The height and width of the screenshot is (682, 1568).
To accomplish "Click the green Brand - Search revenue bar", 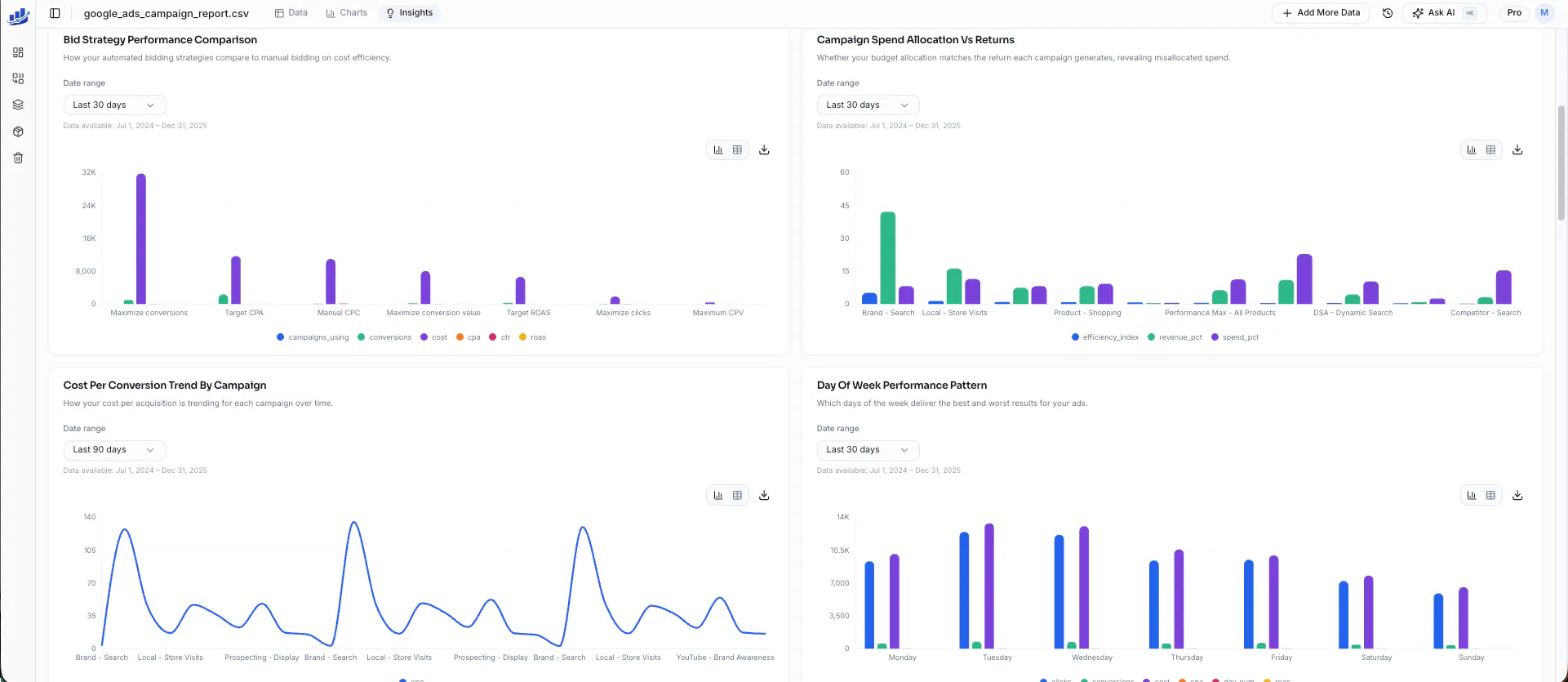I will click(888, 258).
